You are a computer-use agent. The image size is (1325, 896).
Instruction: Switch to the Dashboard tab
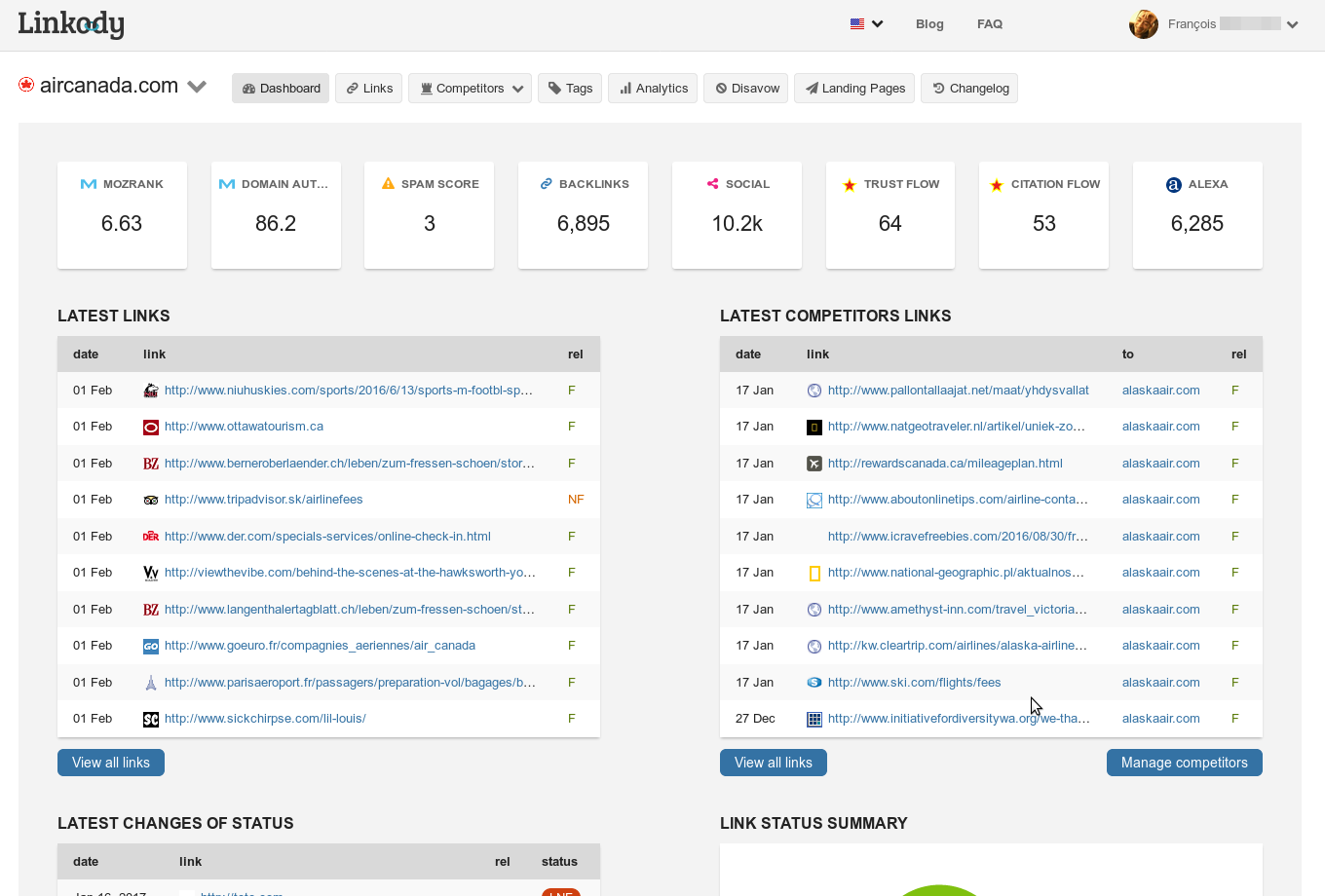281,88
